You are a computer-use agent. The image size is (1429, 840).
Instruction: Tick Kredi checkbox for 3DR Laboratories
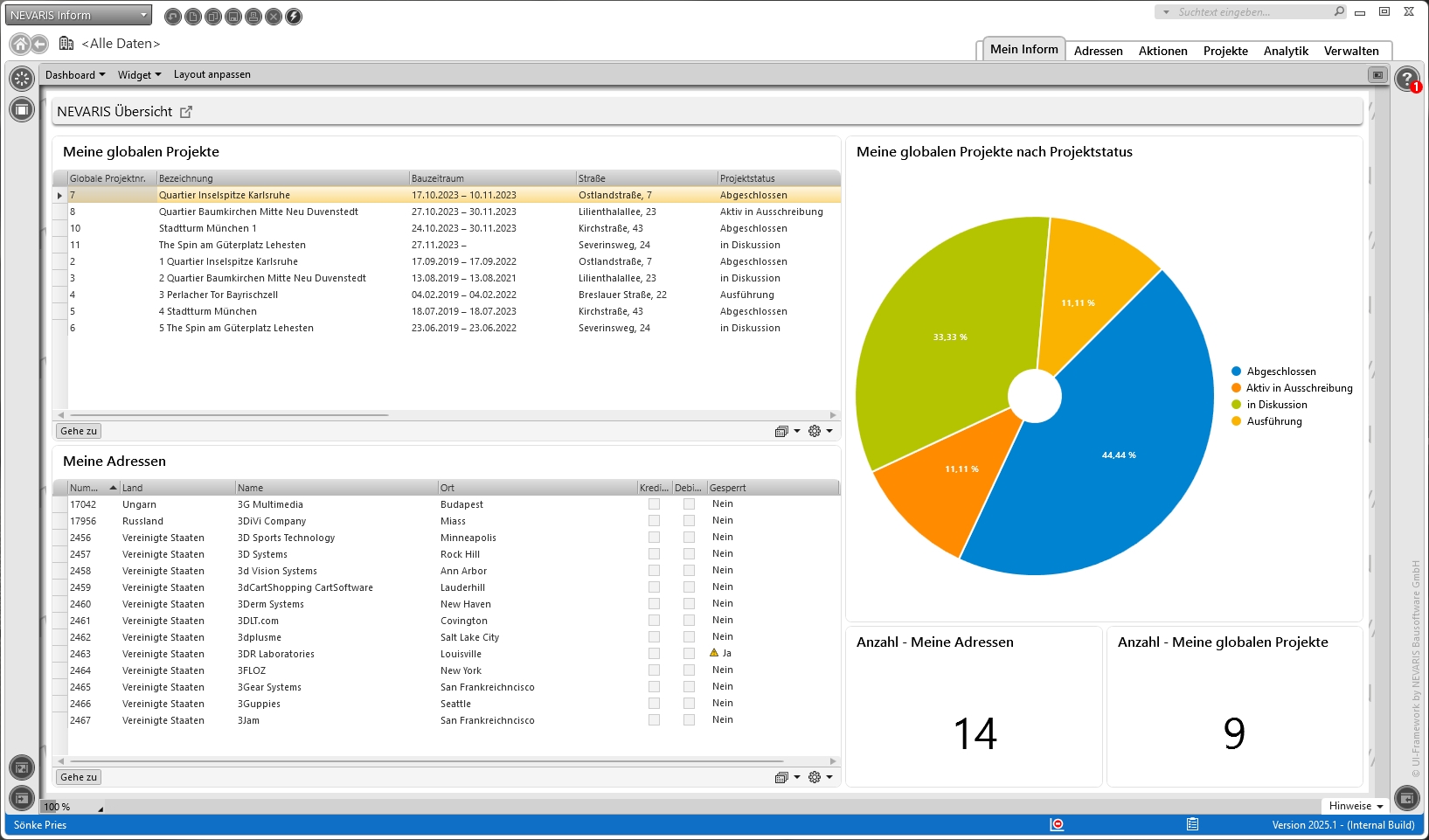tap(654, 654)
